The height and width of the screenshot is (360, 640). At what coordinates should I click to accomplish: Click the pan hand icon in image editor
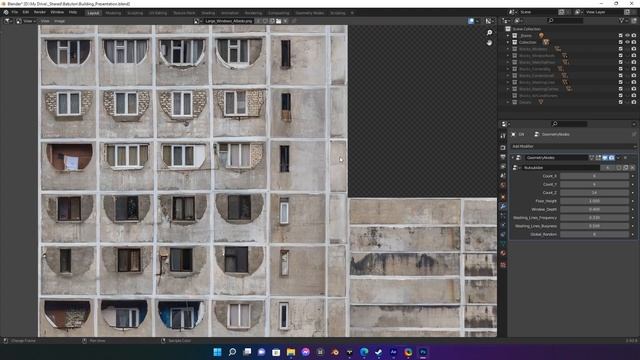pyautogui.click(x=489, y=42)
